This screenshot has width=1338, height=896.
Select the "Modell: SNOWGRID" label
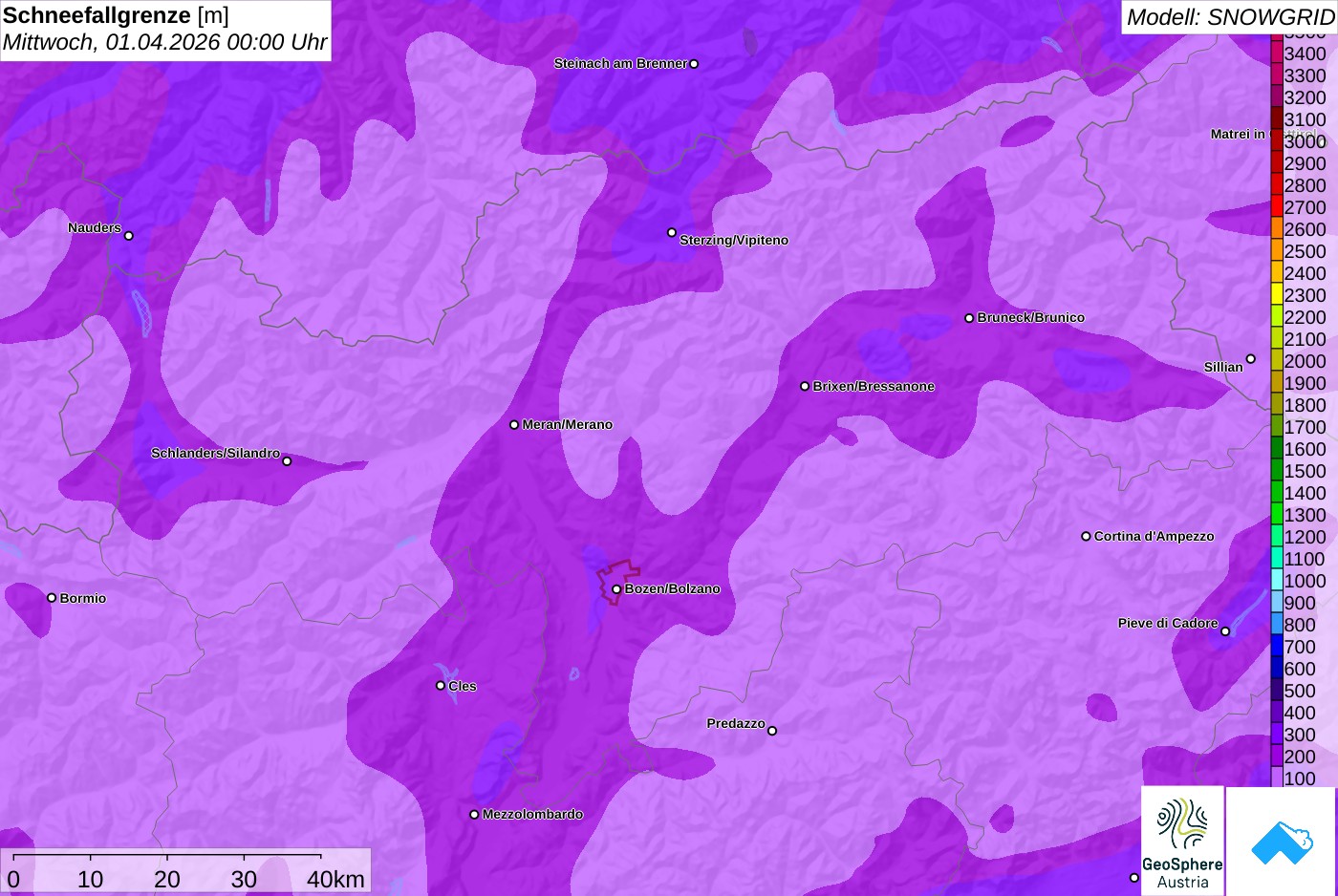(x=1230, y=16)
